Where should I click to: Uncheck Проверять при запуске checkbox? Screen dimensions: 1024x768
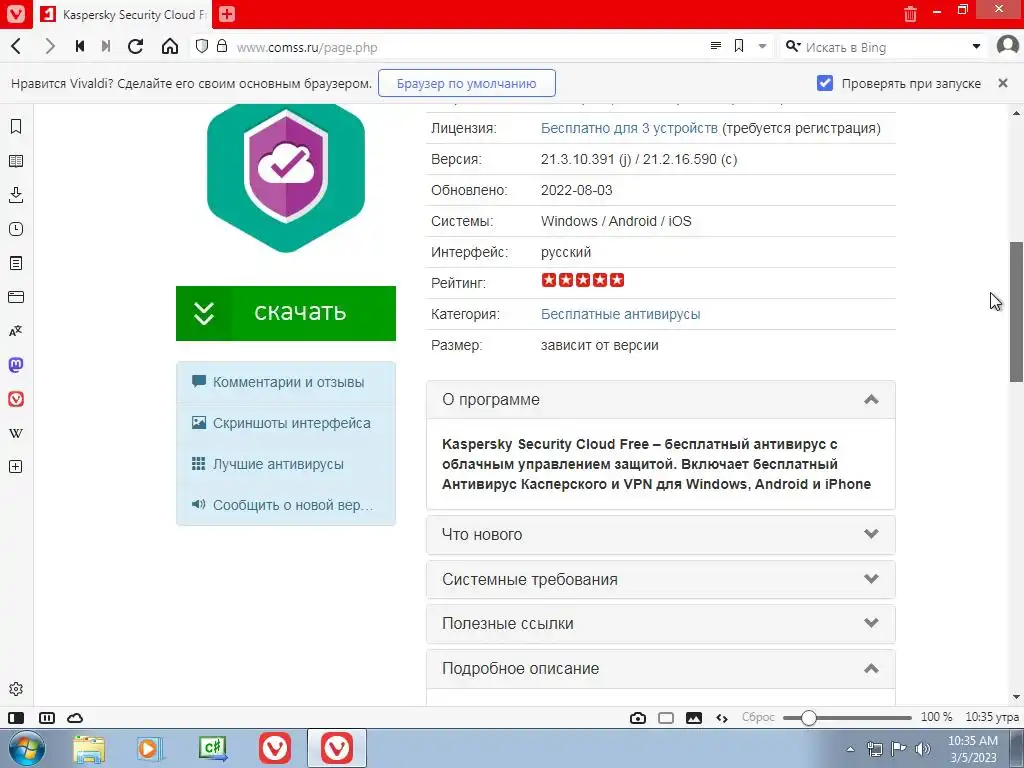click(825, 83)
